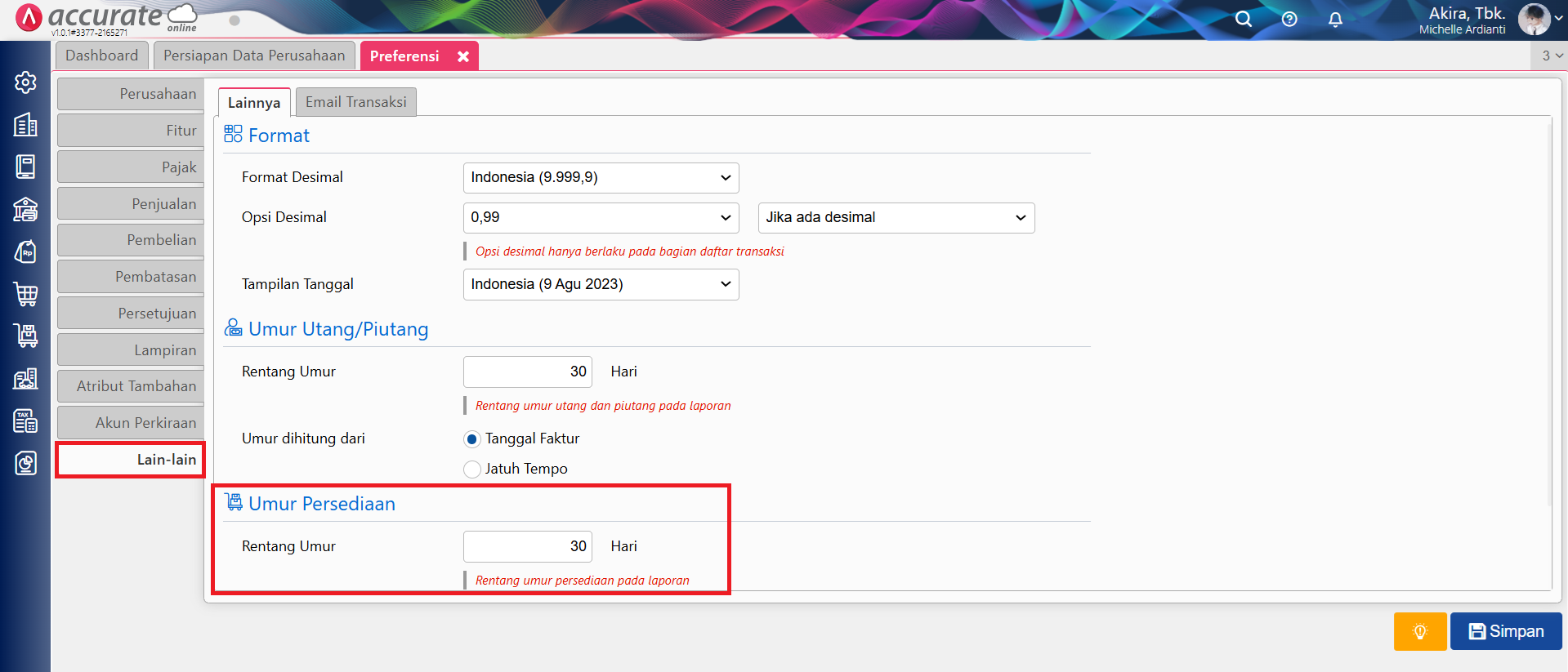Open the purchase shopping cart icon
Viewport: 1568px width, 672px height.
pos(25,294)
